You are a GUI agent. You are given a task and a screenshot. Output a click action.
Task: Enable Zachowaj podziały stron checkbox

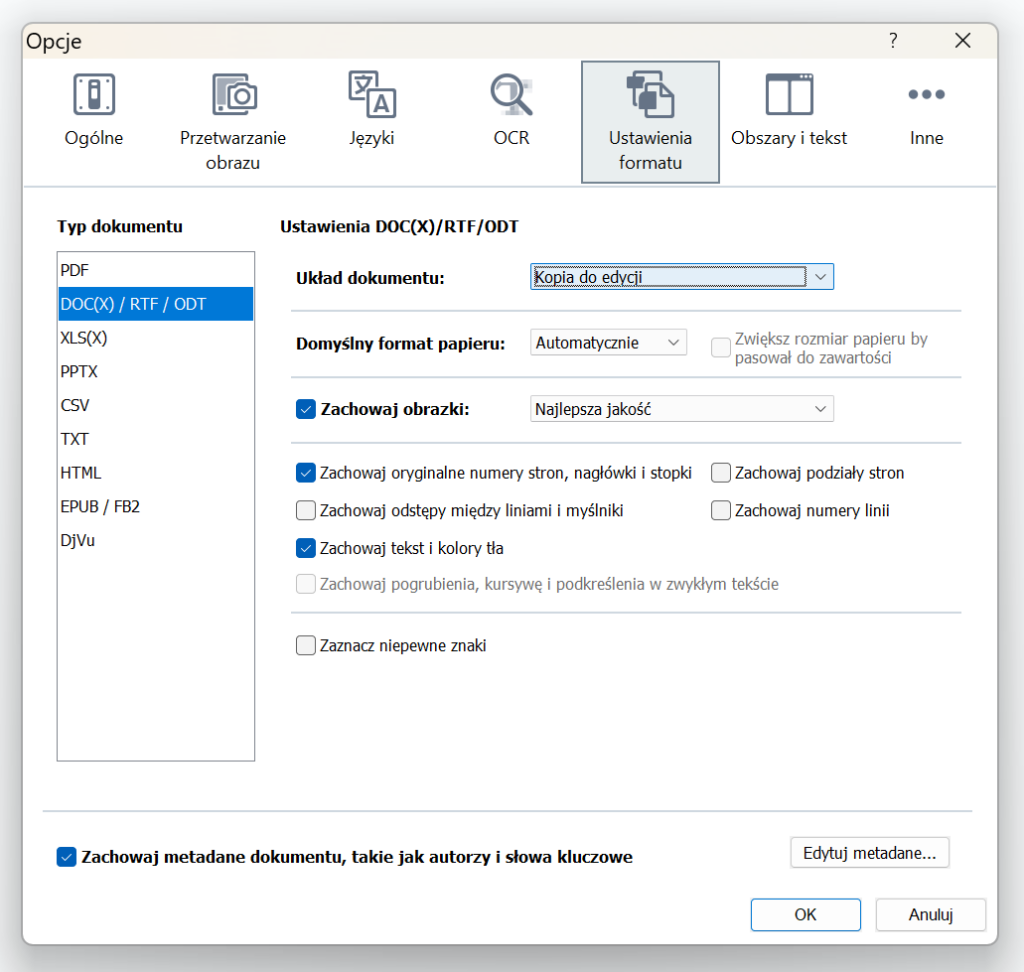click(x=721, y=473)
